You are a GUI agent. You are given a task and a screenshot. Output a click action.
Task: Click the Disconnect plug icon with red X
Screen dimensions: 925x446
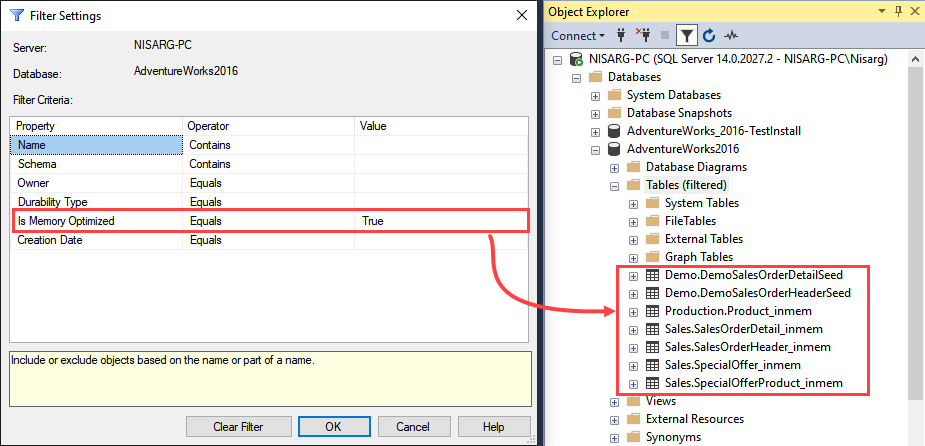(642, 36)
